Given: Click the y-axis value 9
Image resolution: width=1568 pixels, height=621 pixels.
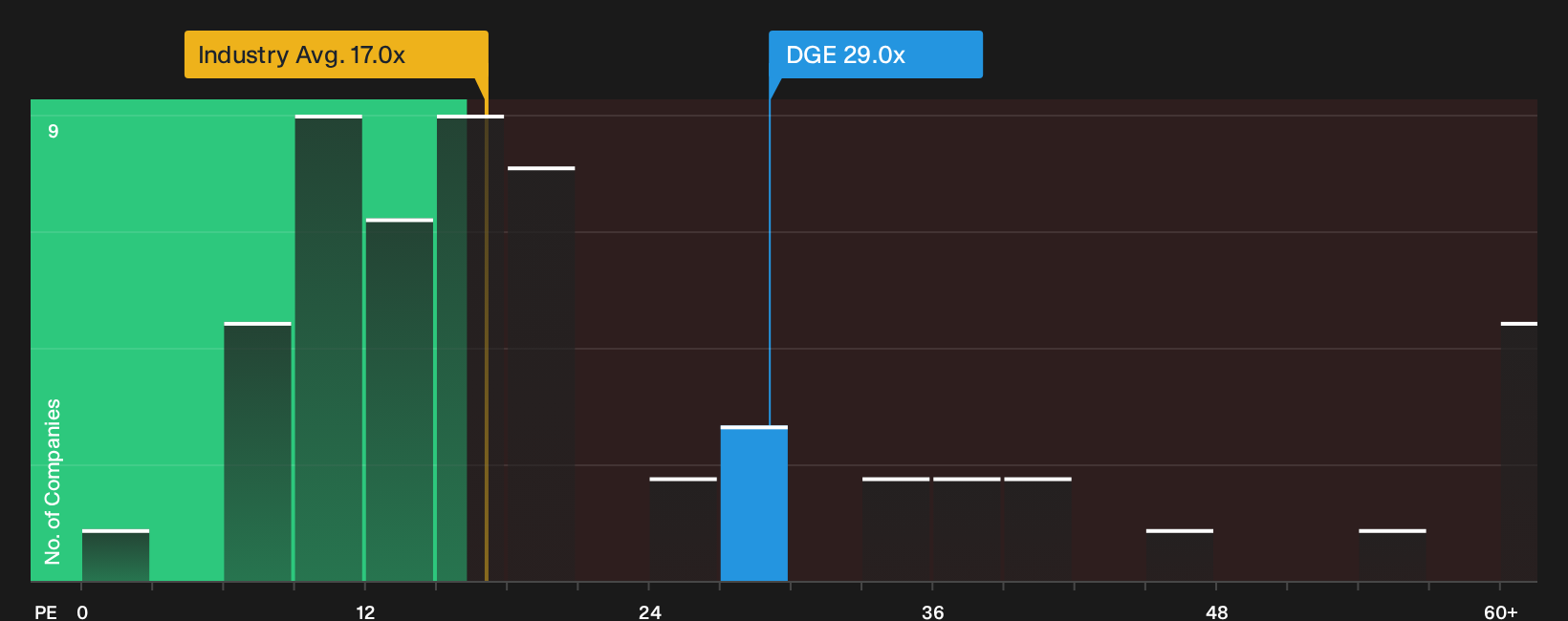Looking at the screenshot, I should coord(54,131).
